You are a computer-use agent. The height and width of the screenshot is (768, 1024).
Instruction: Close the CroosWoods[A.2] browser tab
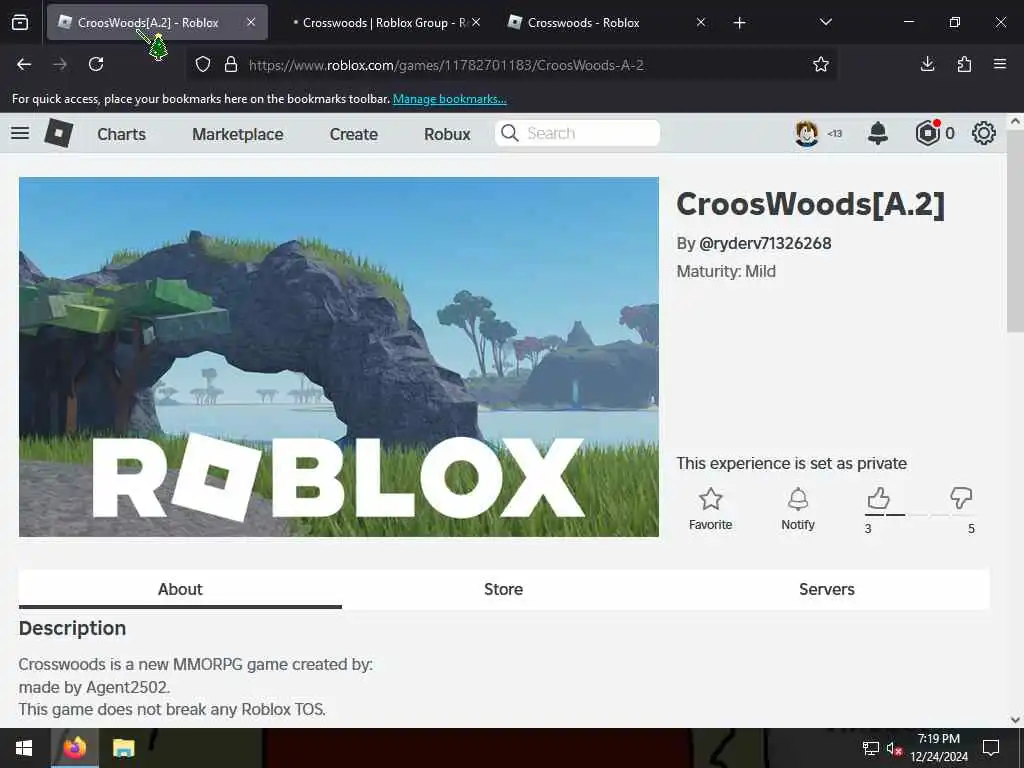pos(251,22)
